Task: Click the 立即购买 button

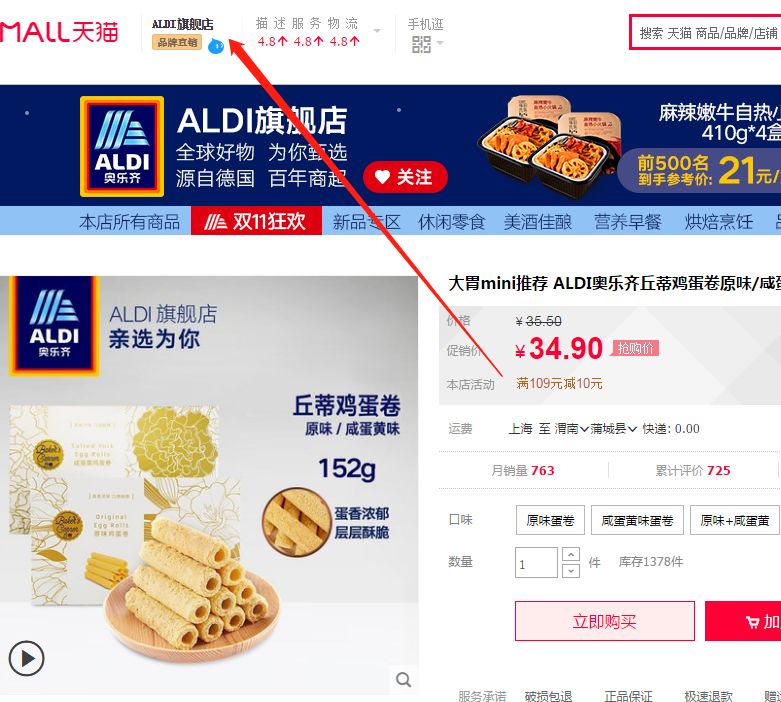Action: pos(605,621)
